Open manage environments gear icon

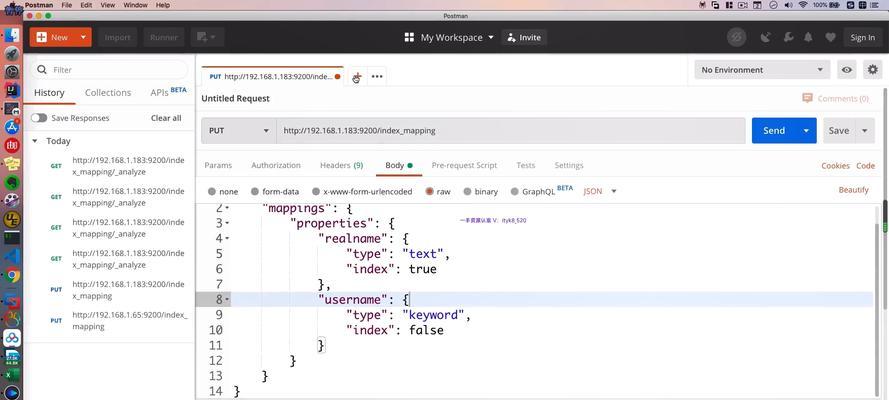pyautogui.click(x=873, y=70)
